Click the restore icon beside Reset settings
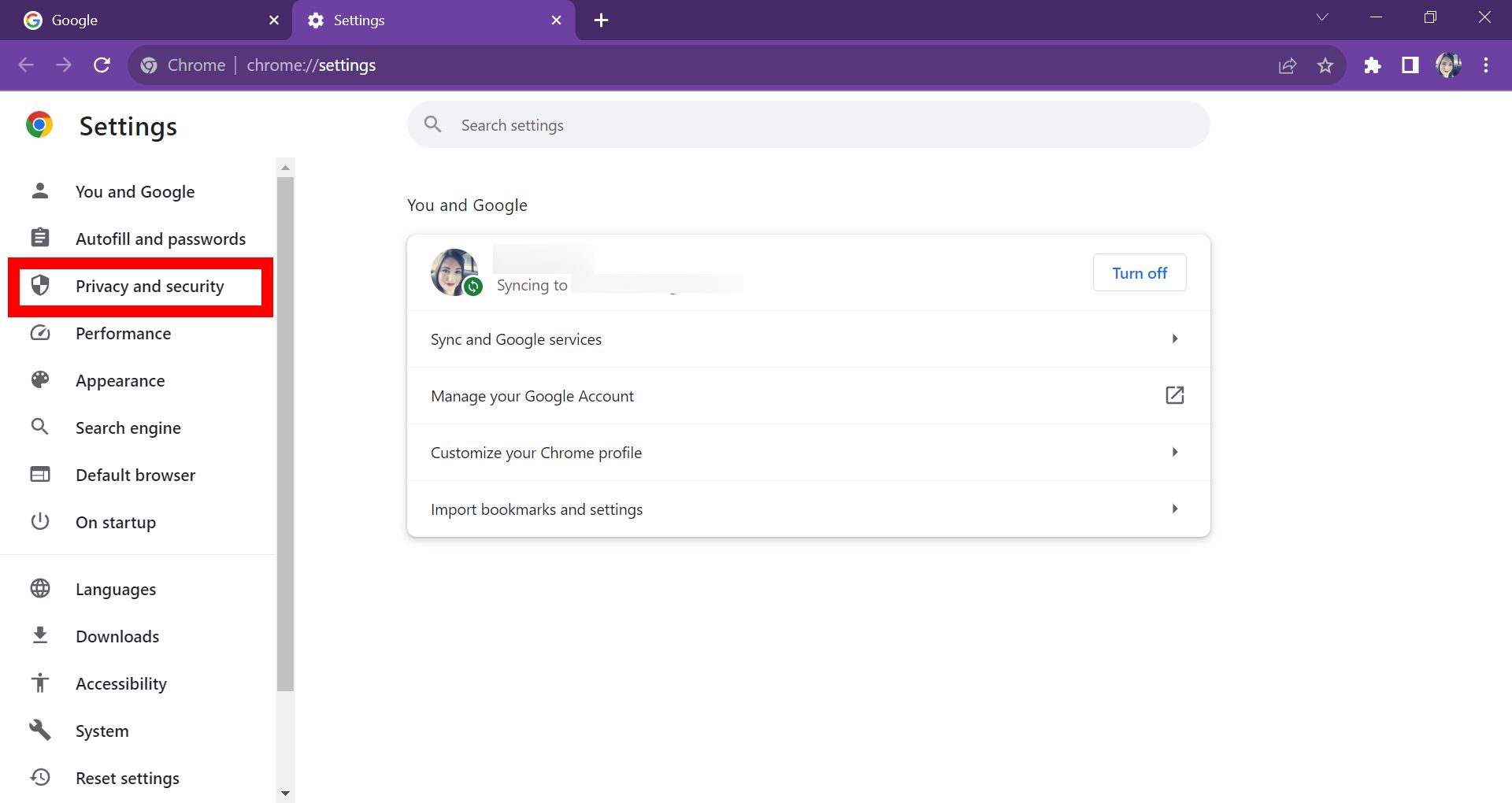The width and height of the screenshot is (1512, 803). 40,777
